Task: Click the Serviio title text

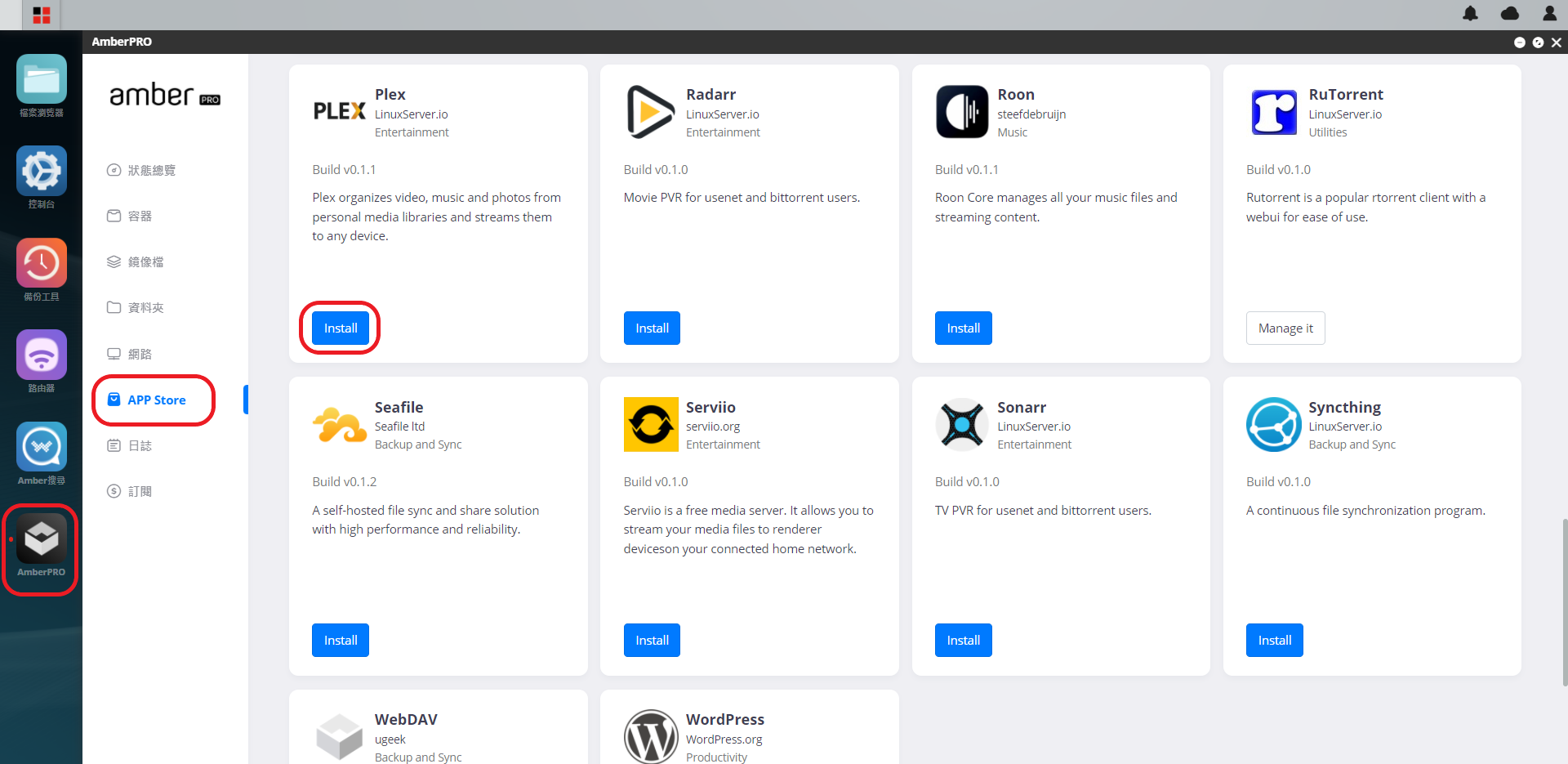Action: coord(710,407)
